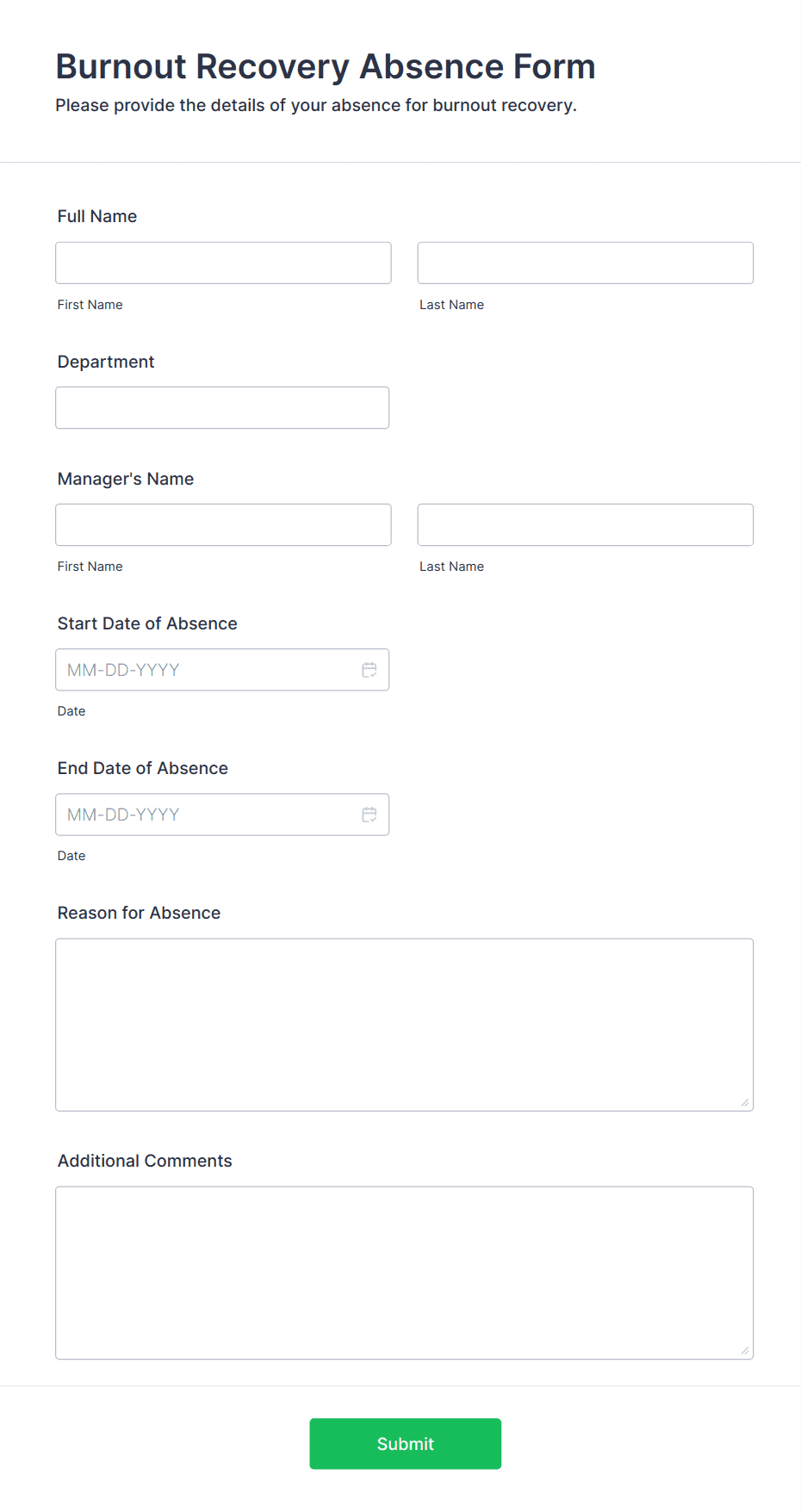The width and height of the screenshot is (801, 1512).
Task: Click the Additional Comments label
Action: click(x=145, y=1161)
